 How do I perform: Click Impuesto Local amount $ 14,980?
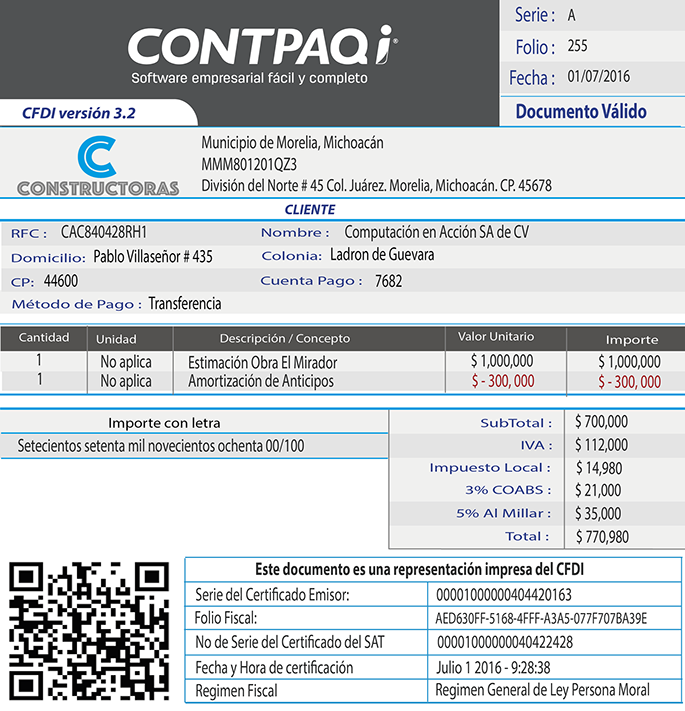(x=599, y=468)
